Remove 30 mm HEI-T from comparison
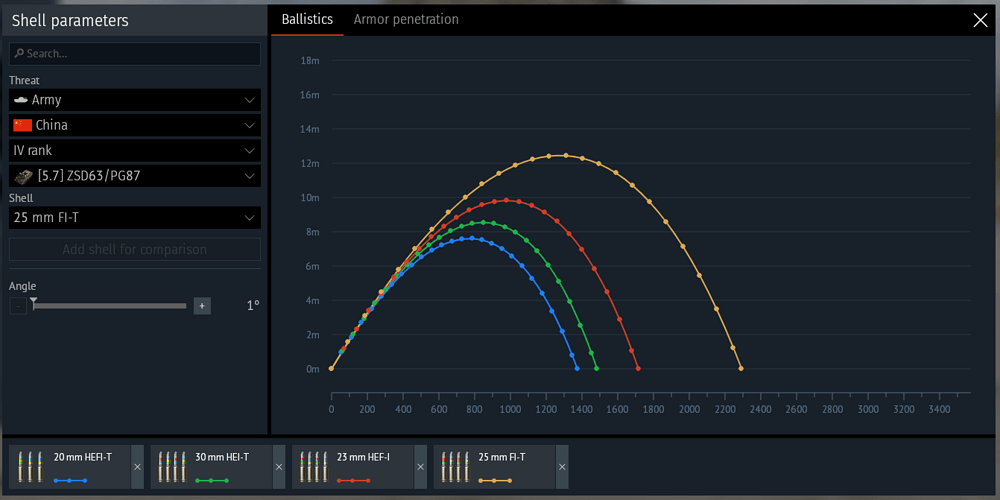 279,467
